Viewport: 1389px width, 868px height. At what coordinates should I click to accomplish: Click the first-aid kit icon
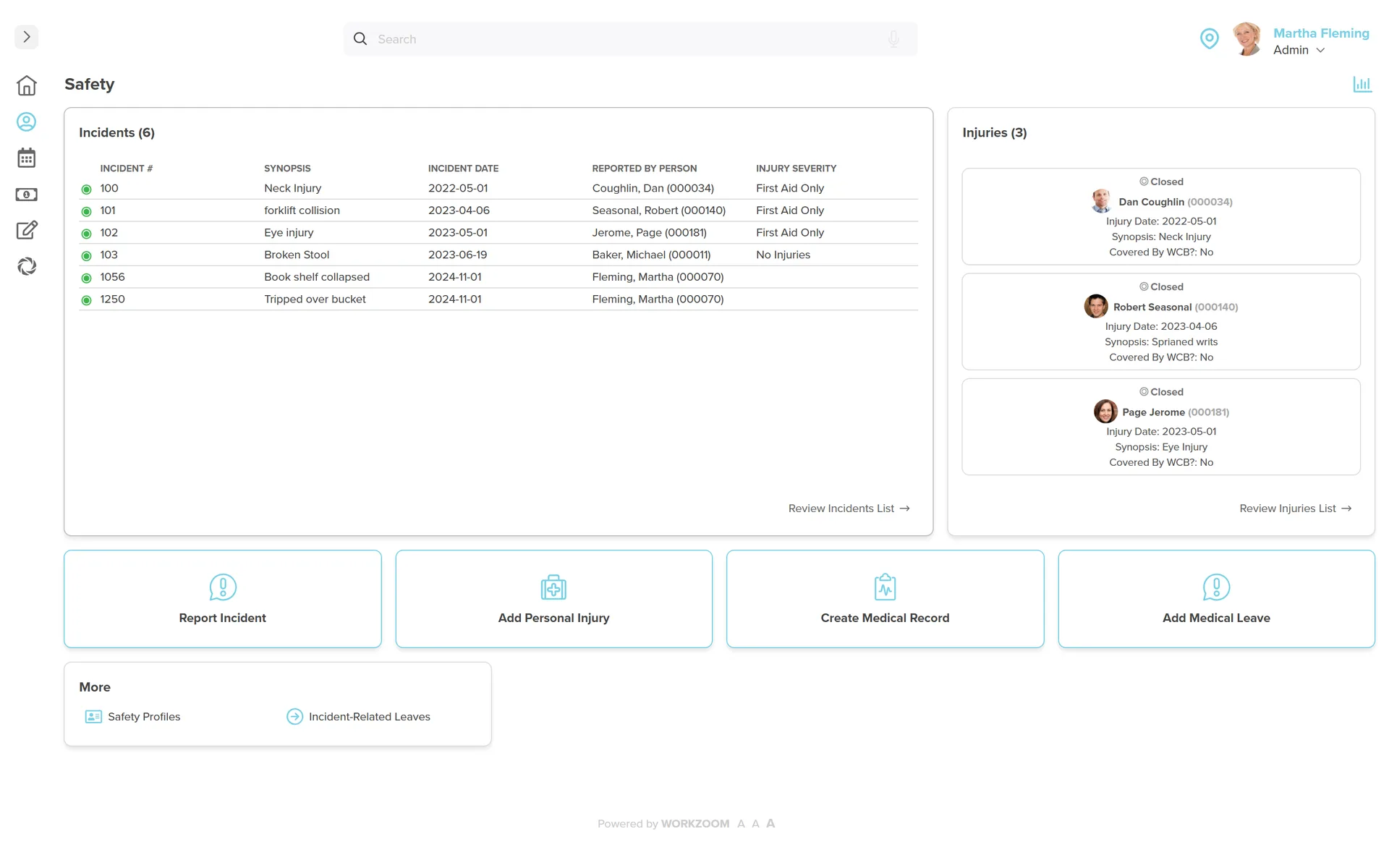click(x=553, y=587)
